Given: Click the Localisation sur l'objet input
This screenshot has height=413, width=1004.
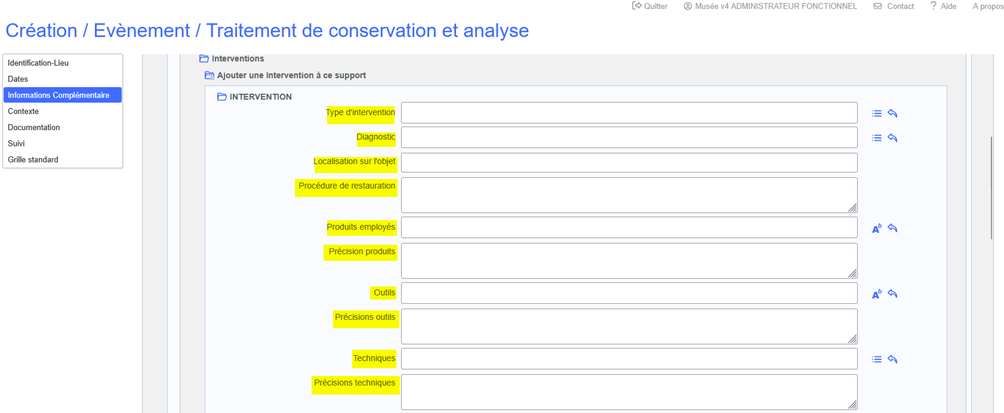Looking at the screenshot, I should click(629, 162).
